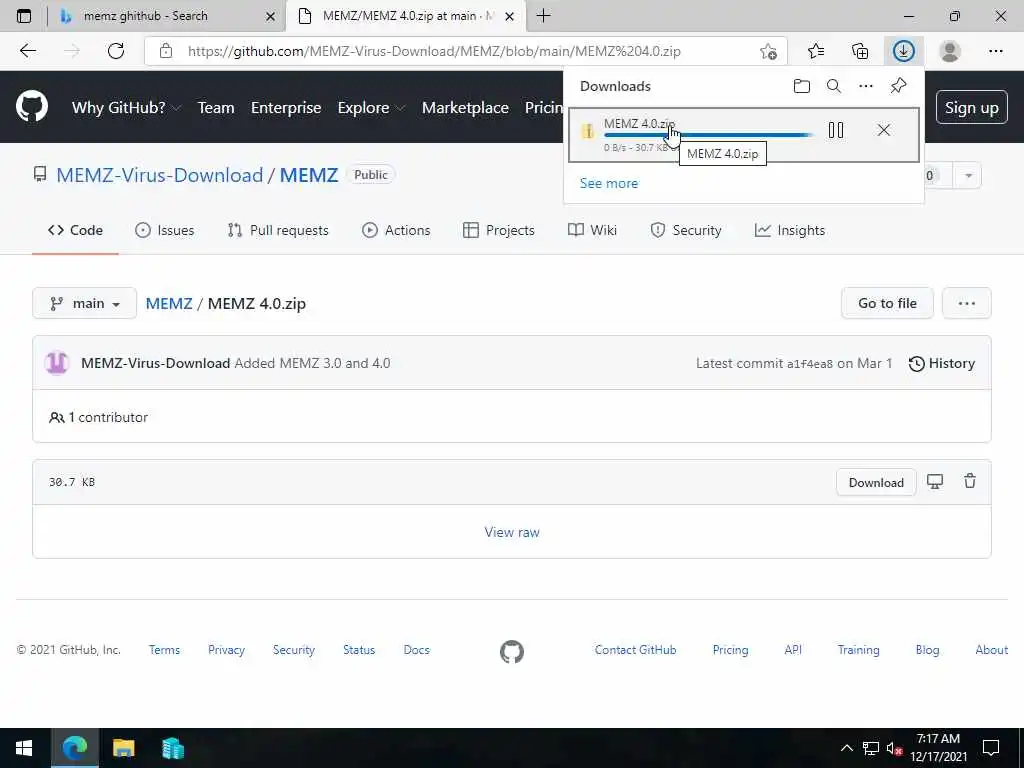Open the commit History link
Screen dimensions: 1024x768
[x=942, y=363]
